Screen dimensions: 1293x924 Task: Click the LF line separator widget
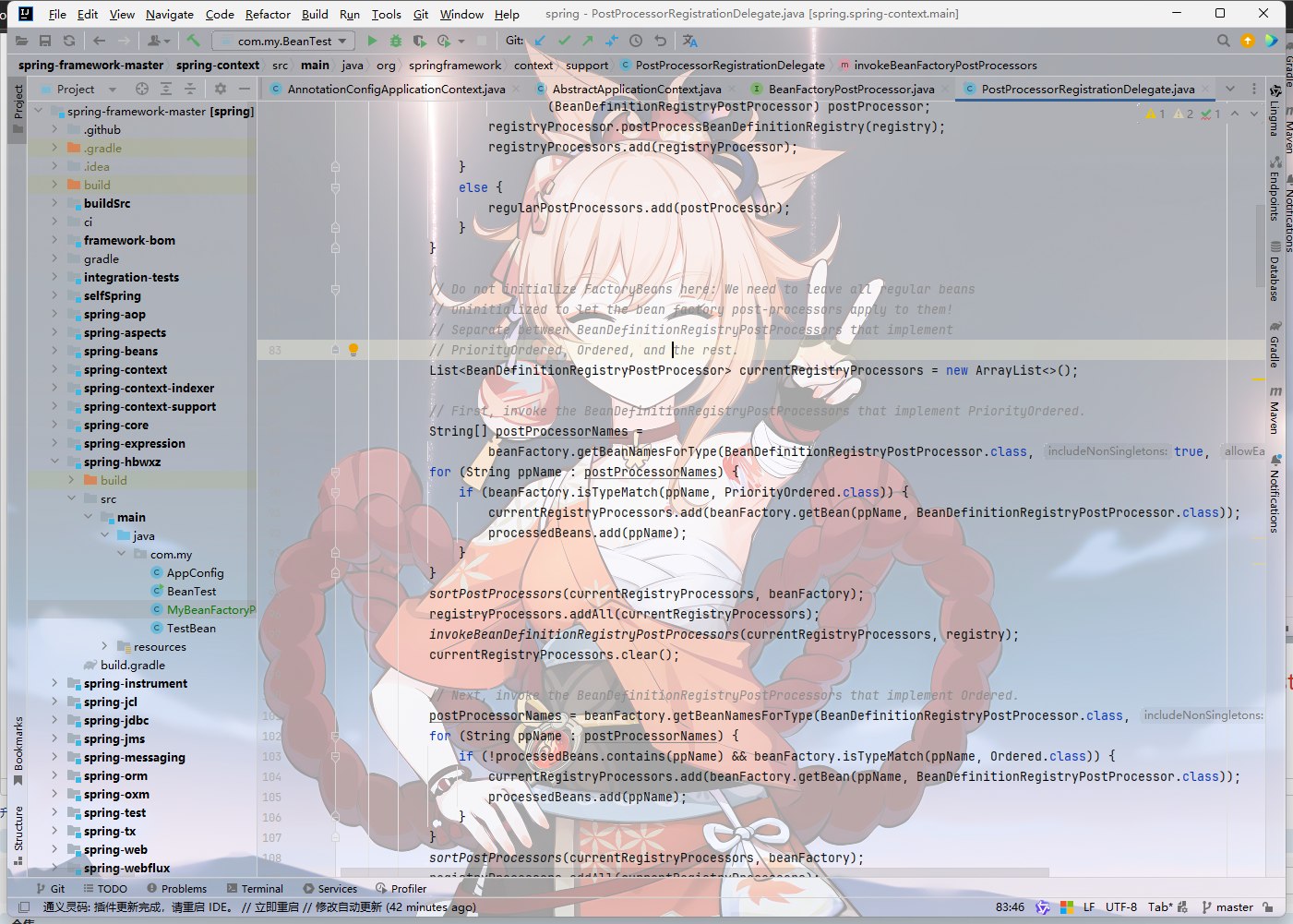tap(1089, 907)
